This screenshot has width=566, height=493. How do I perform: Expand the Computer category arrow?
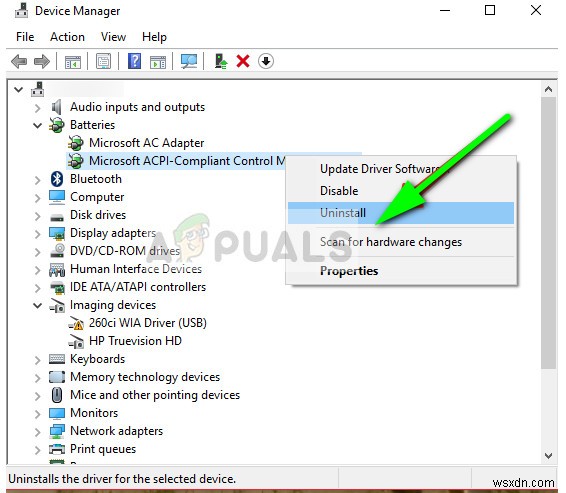[x=38, y=198]
